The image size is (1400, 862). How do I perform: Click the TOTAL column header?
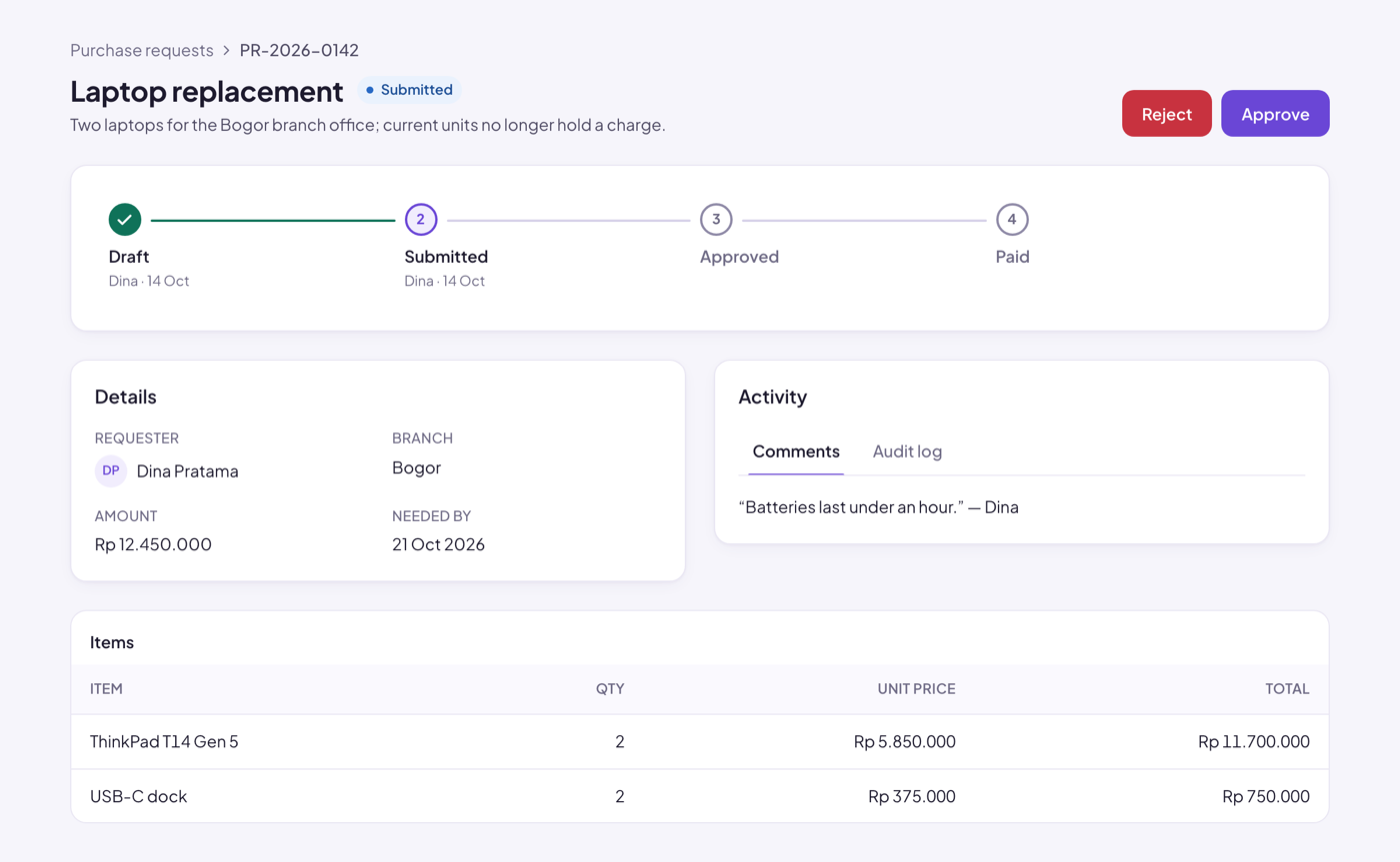coord(1287,689)
